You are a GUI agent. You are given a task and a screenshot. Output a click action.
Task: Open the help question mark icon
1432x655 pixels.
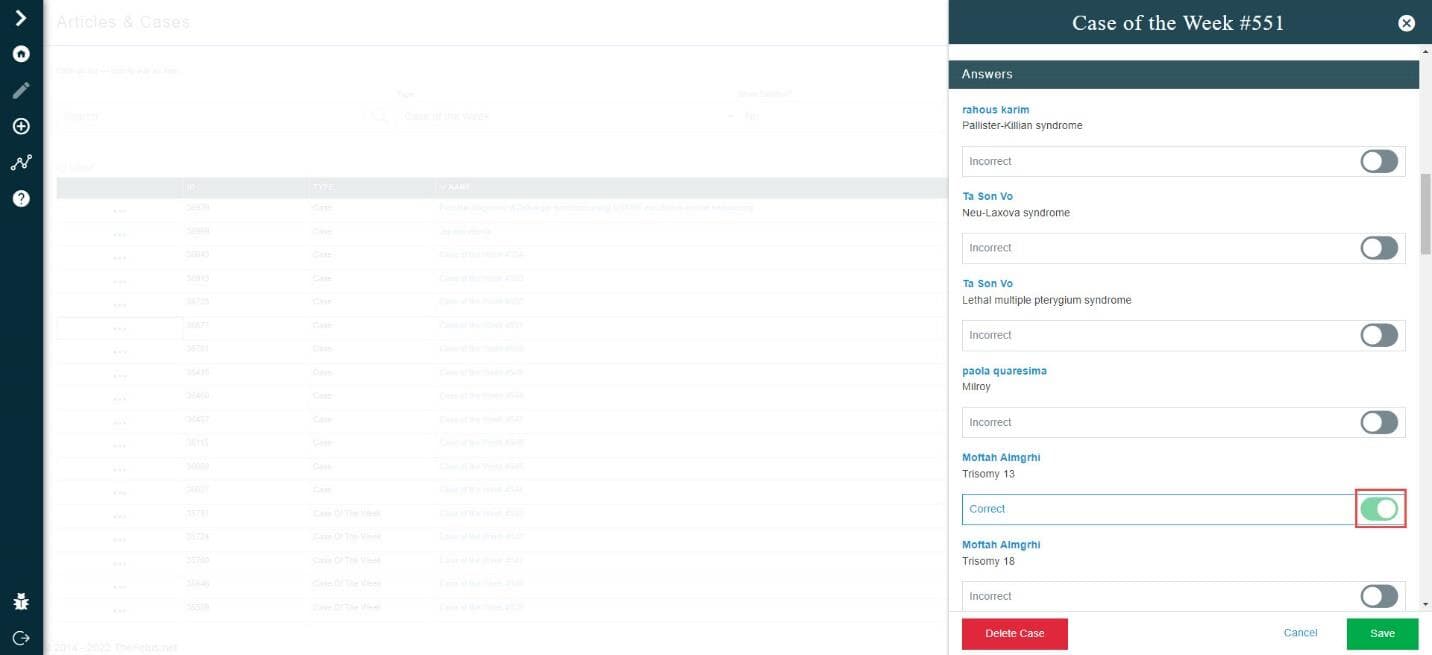click(x=21, y=198)
